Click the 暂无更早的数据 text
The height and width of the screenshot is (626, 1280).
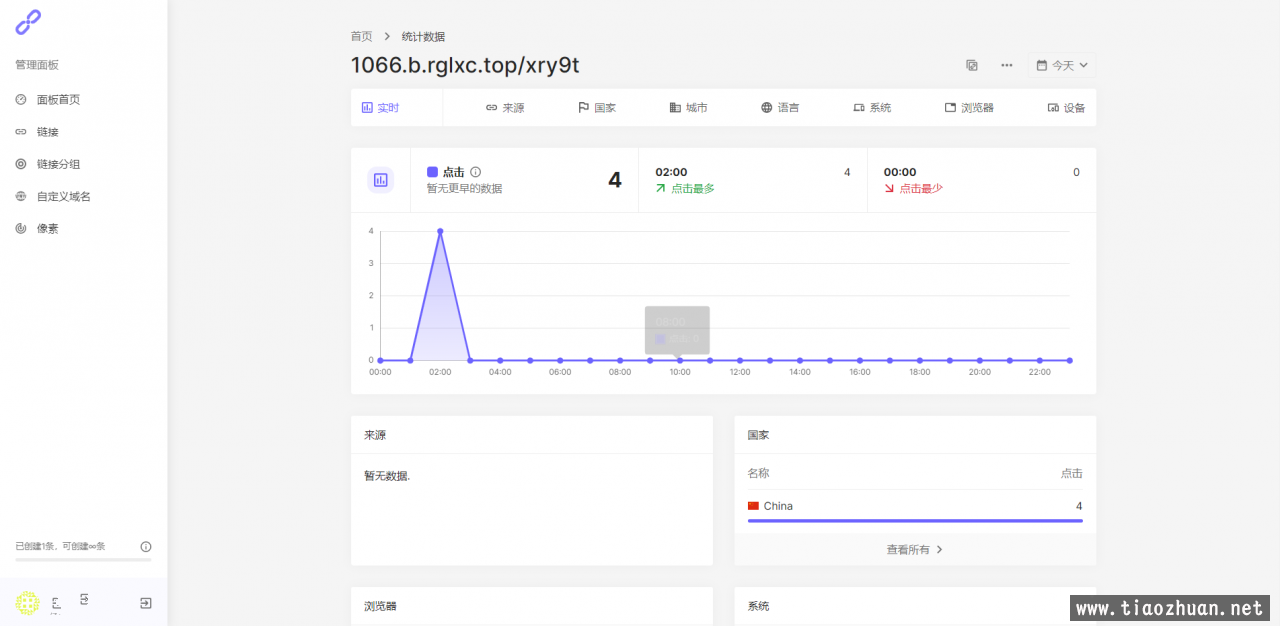464,188
